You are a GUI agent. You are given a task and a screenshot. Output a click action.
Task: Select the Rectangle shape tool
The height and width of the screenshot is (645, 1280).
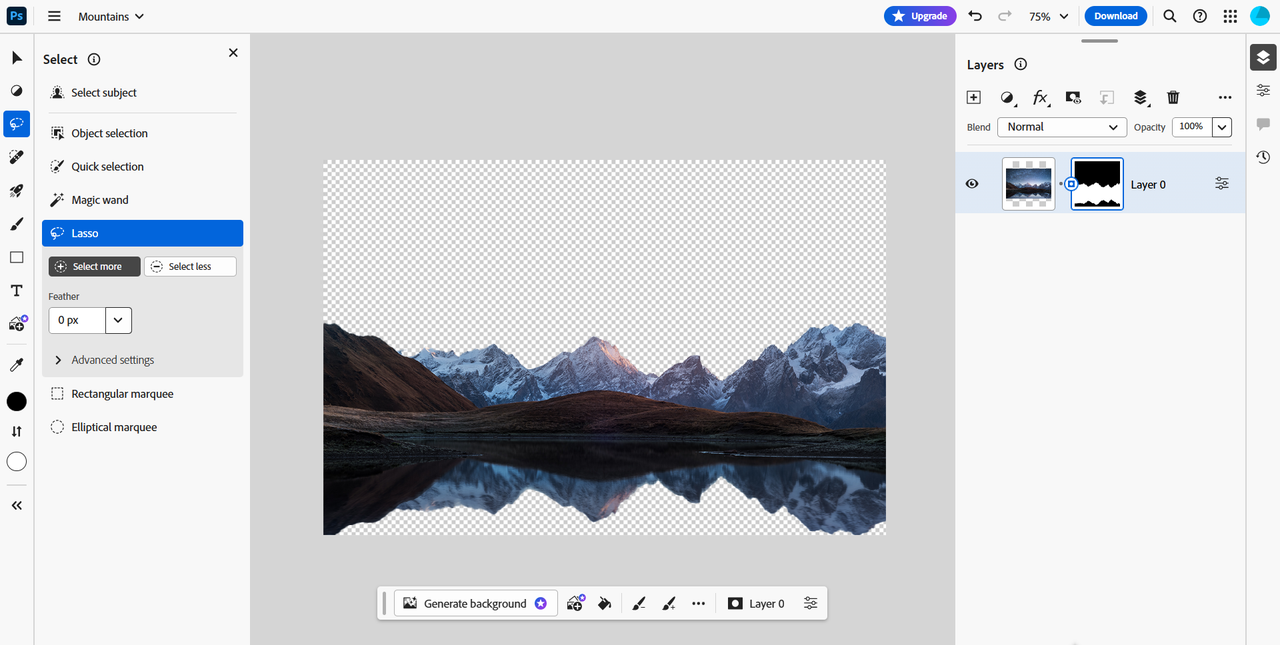pyautogui.click(x=17, y=257)
